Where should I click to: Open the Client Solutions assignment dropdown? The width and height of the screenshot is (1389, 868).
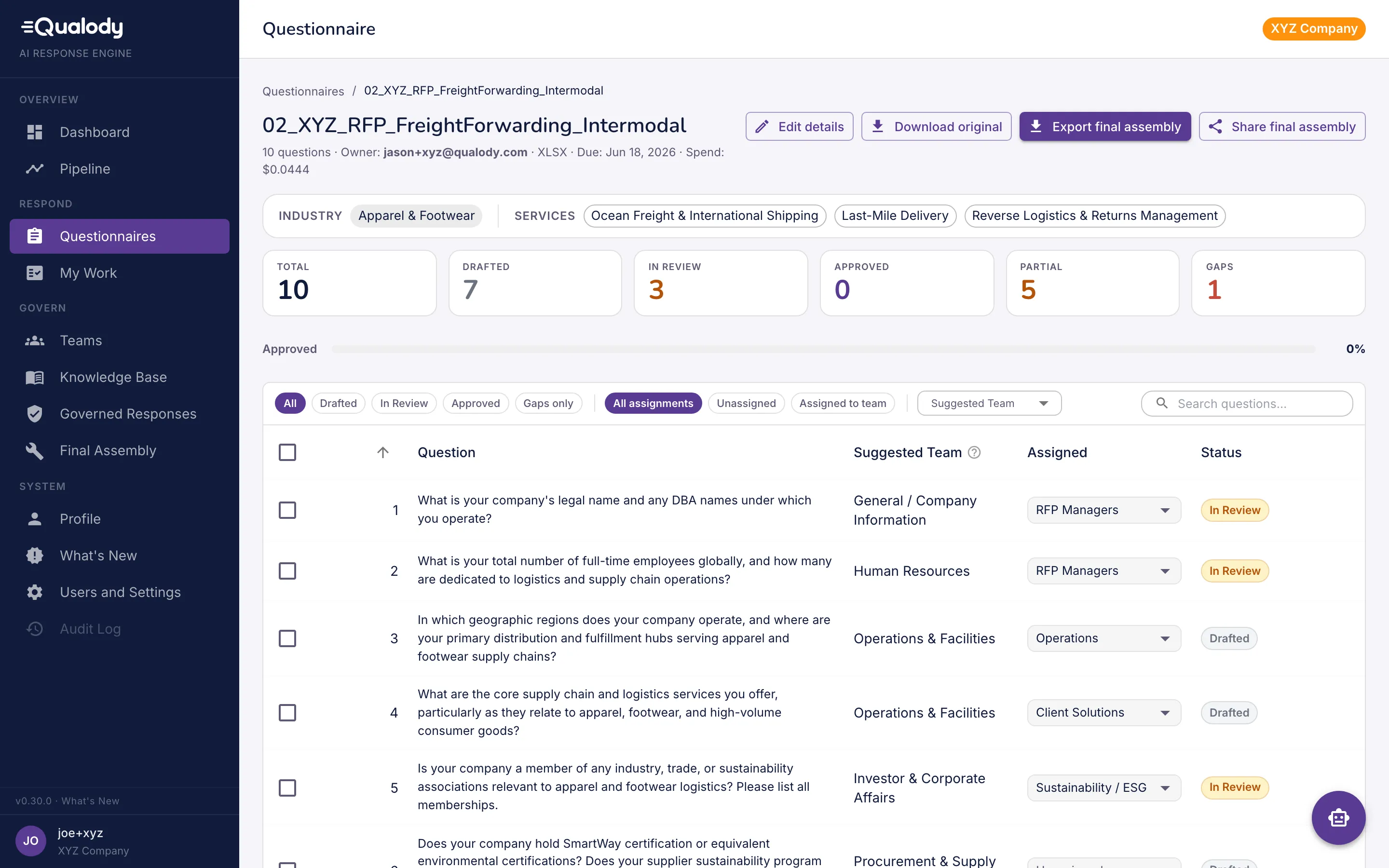point(1104,712)
